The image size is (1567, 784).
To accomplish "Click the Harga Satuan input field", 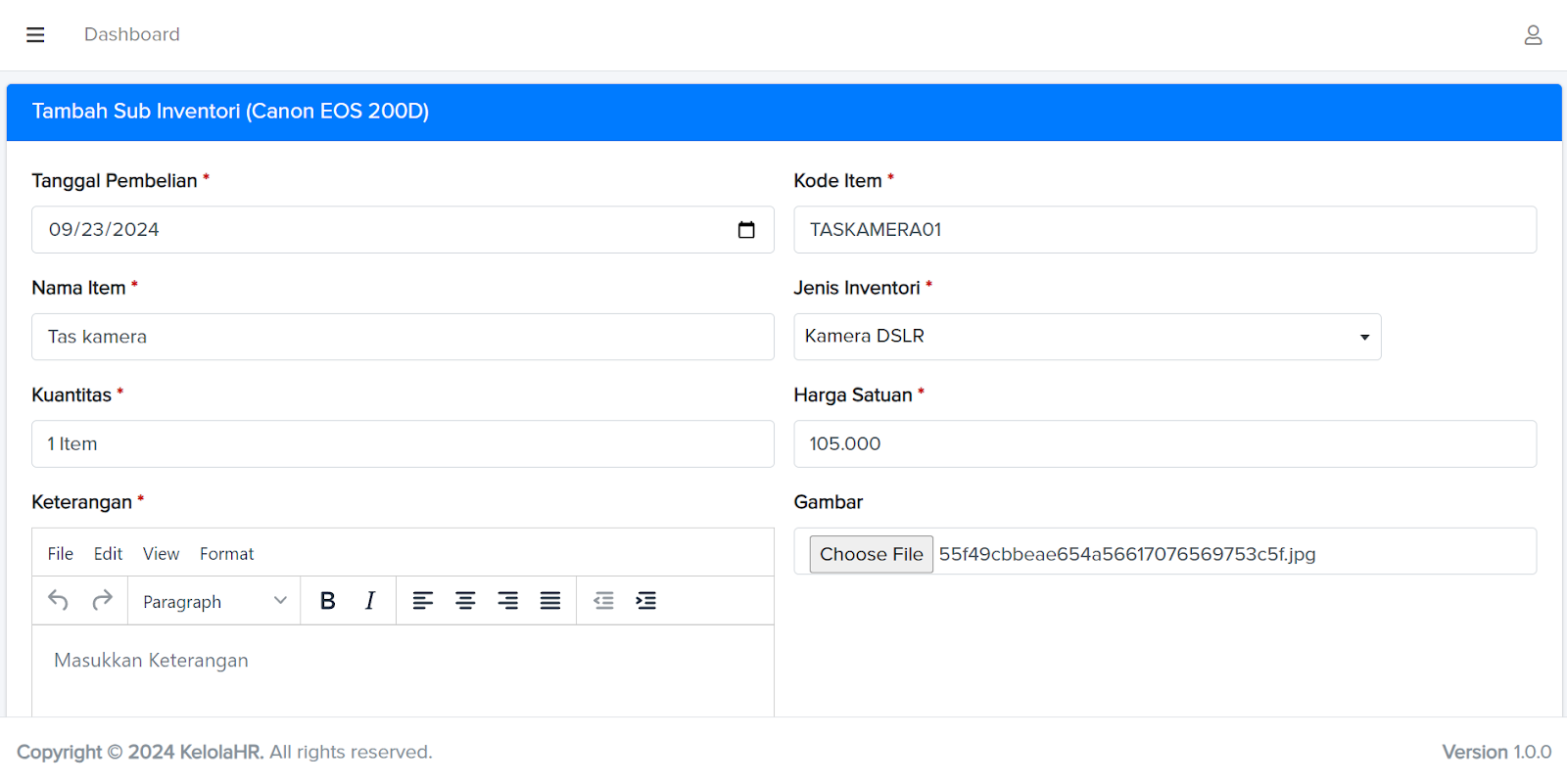I will coord(1164,444).
